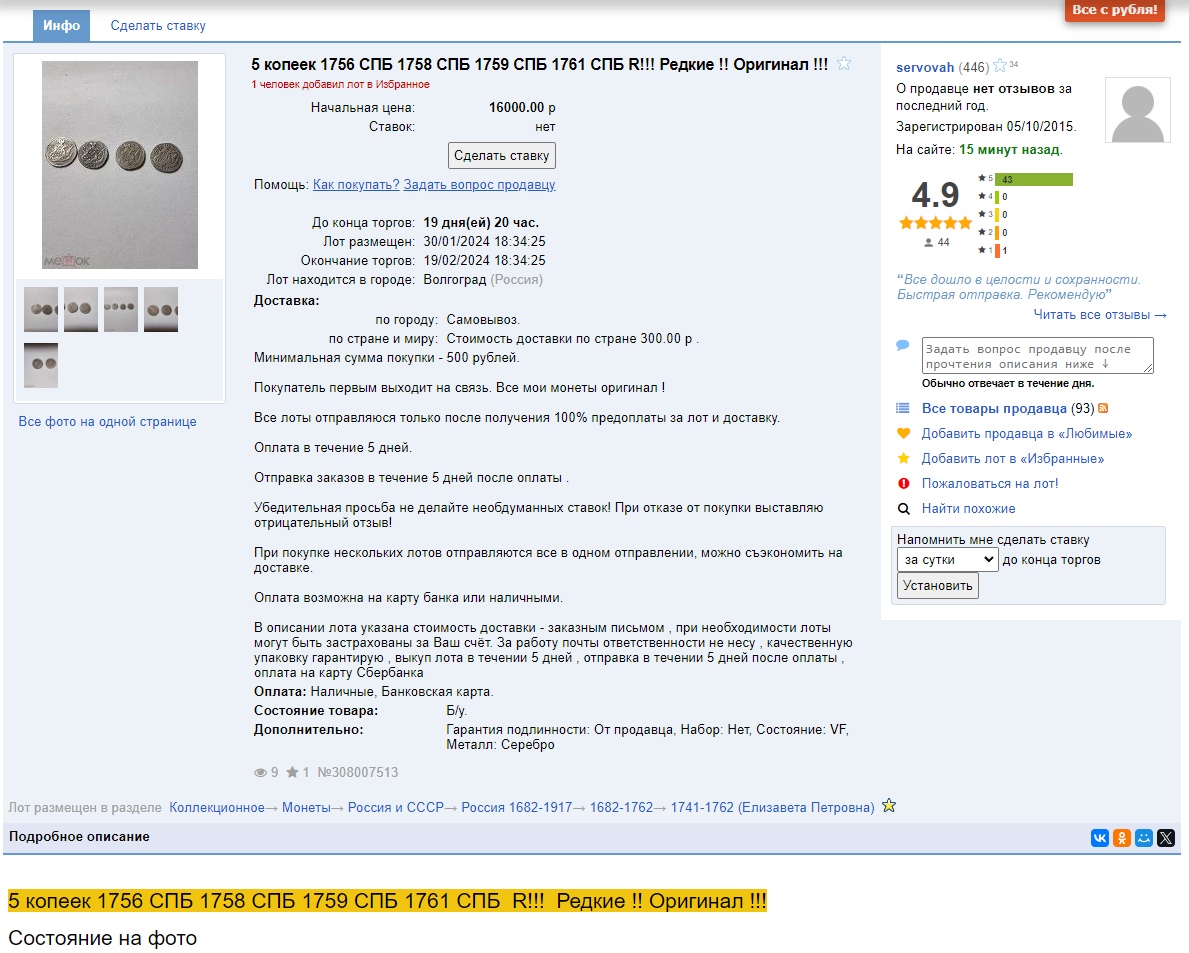Share via the Moy Mir icon

coord(1144,838)
